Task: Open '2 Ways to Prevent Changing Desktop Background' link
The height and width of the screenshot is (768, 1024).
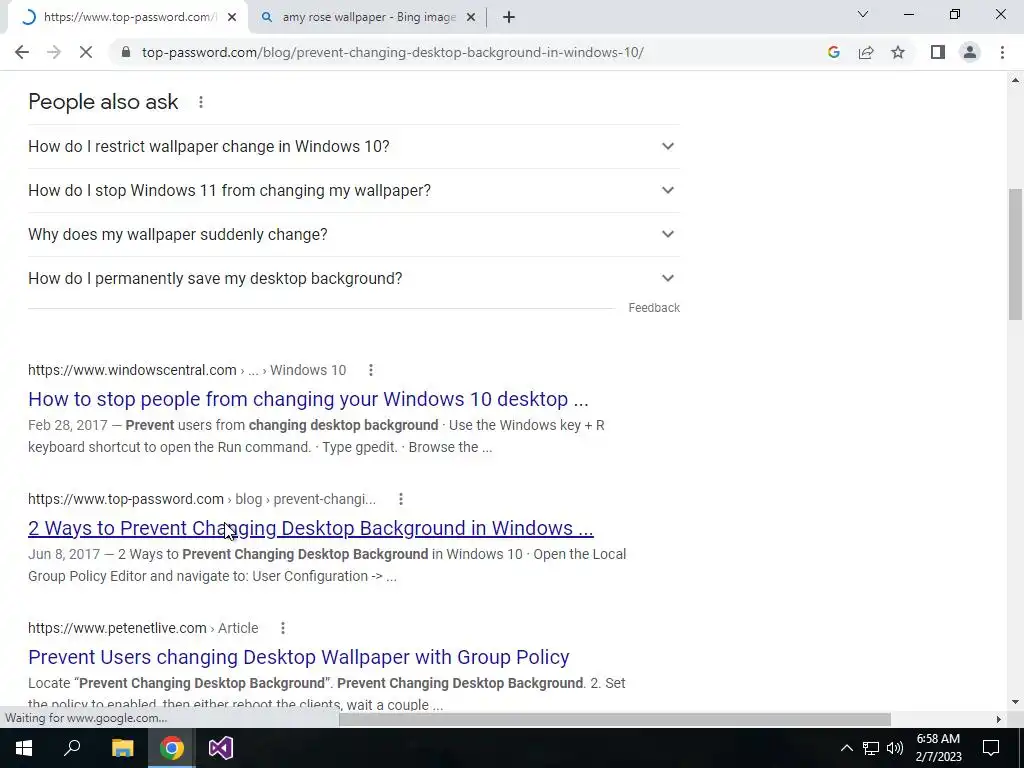Action: click(x=311, y=528)
